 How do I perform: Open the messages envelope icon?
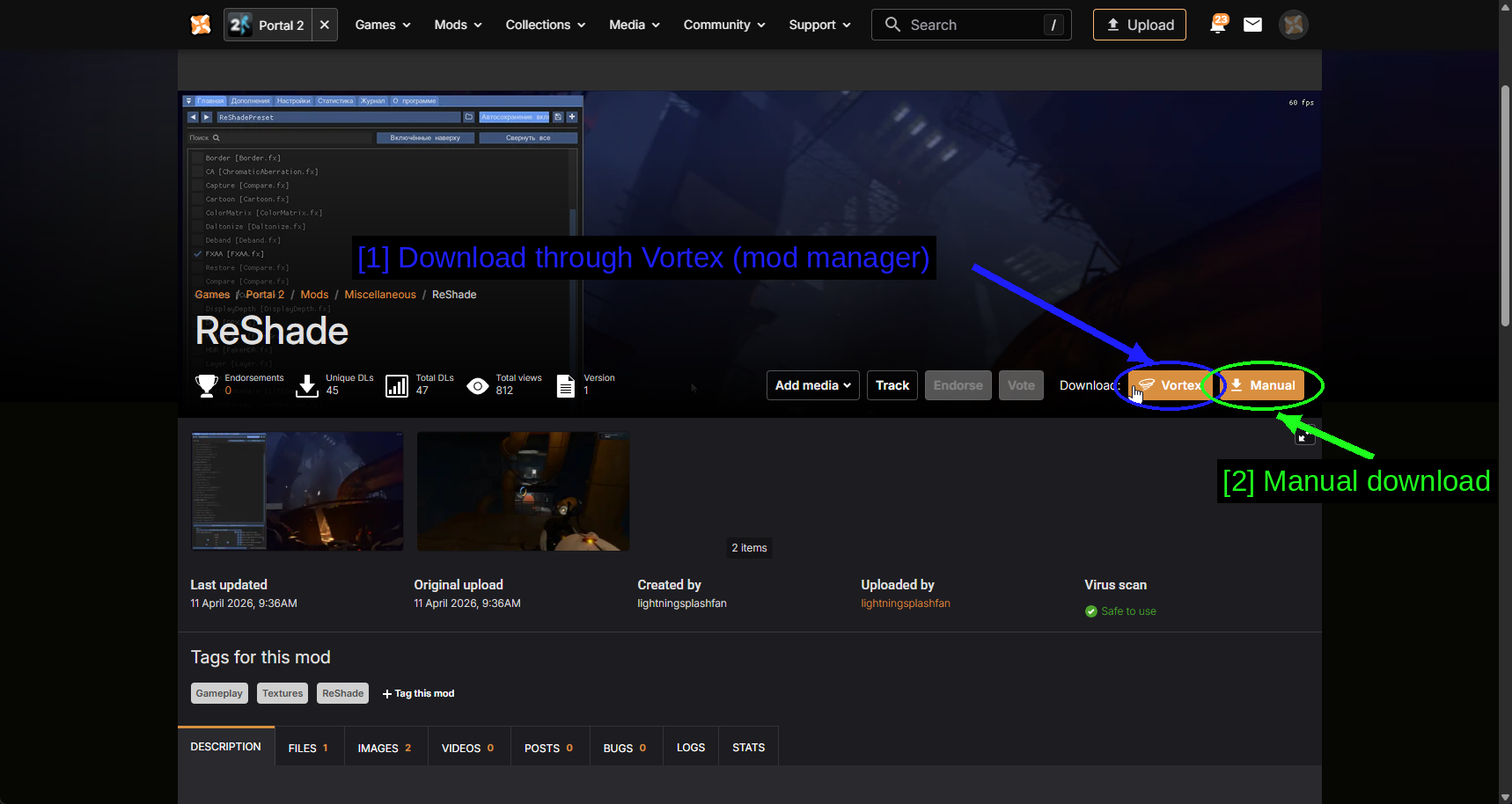pos(1252,25)
